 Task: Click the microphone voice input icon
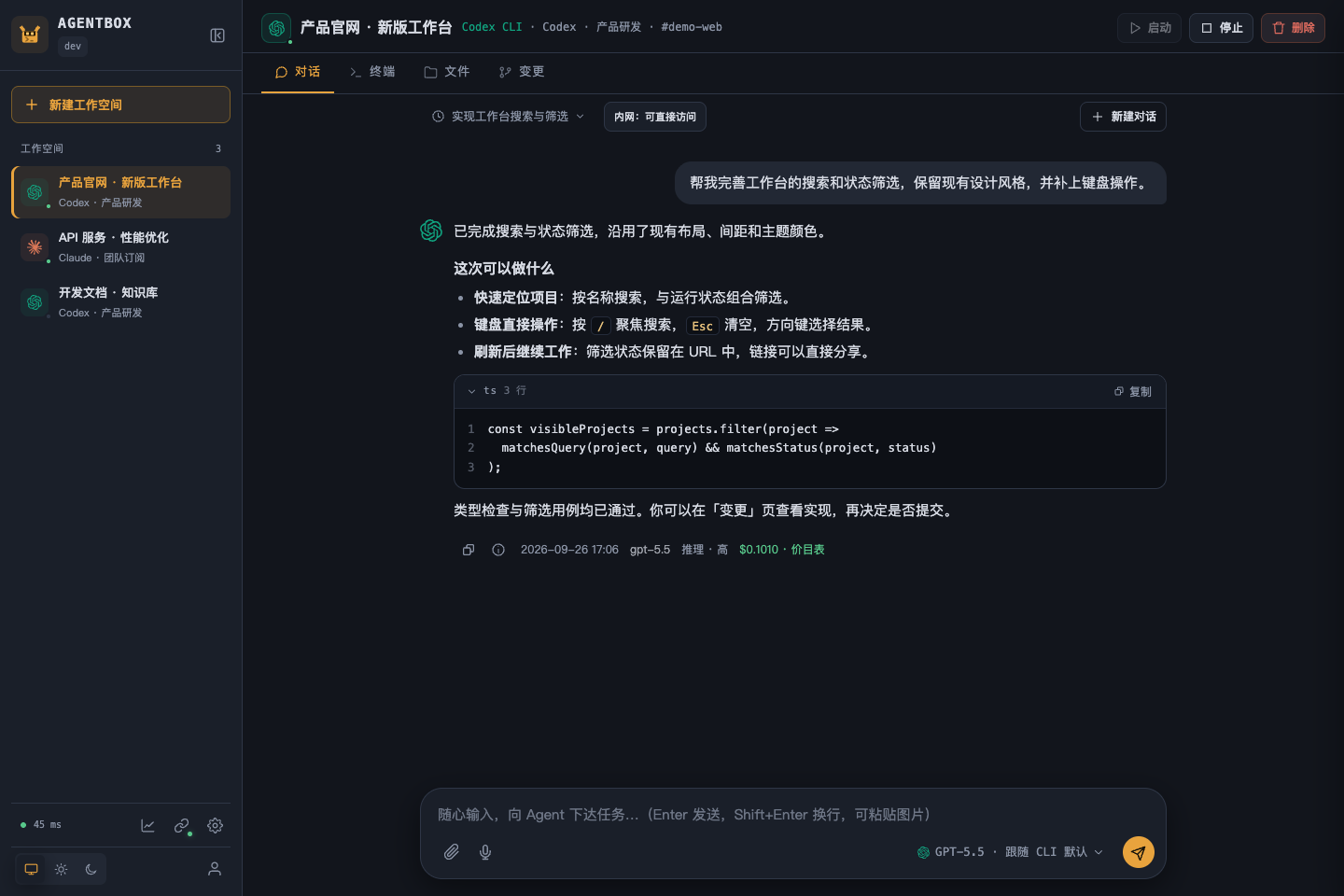(x=485, y=852)
